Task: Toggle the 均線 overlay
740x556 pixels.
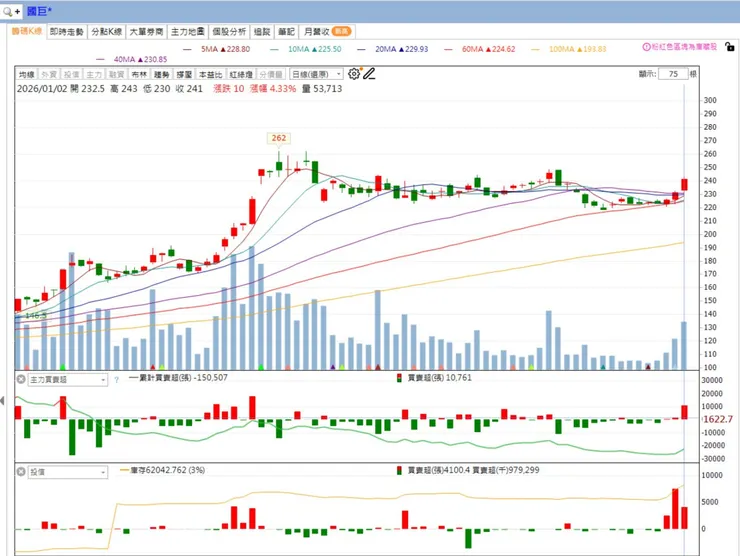Action: click(x=26, y=75)
